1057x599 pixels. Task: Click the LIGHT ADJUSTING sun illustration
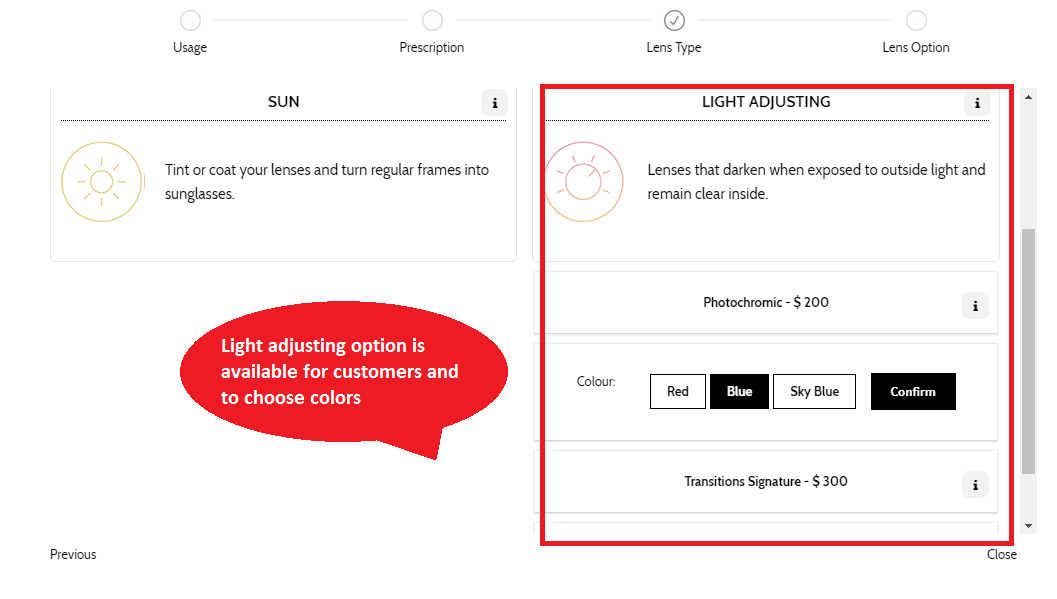coord(584,182)
